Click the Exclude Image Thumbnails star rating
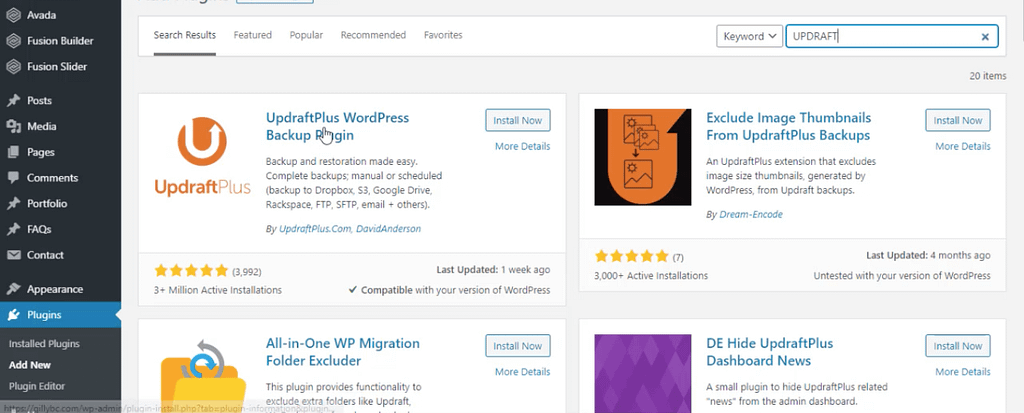1024x413 pixels. point(632,256)
